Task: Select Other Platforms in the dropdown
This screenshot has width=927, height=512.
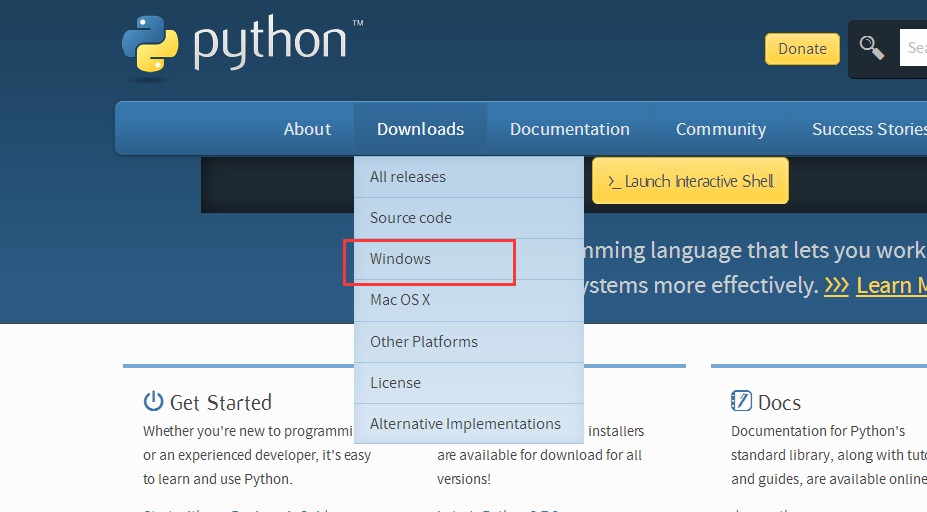Action: (x=469, y=342)
